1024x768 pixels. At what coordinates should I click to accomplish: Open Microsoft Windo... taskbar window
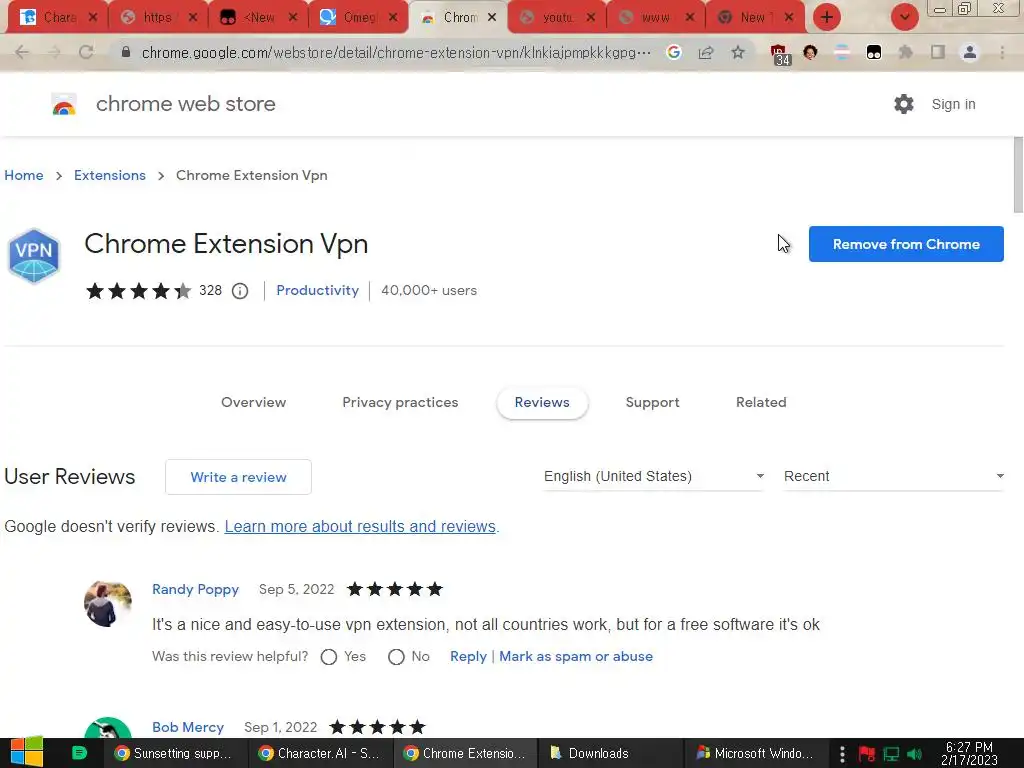[x=755, y=754]
